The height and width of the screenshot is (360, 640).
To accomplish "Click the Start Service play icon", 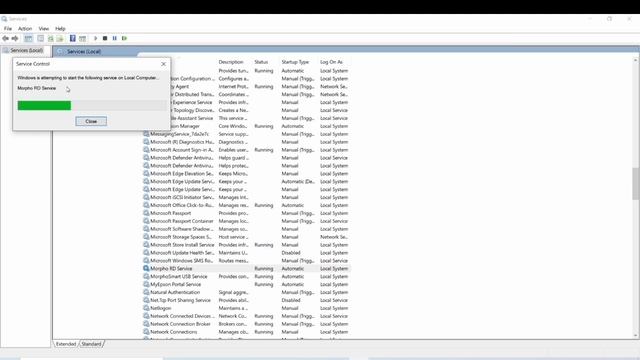I will point(96,38).
